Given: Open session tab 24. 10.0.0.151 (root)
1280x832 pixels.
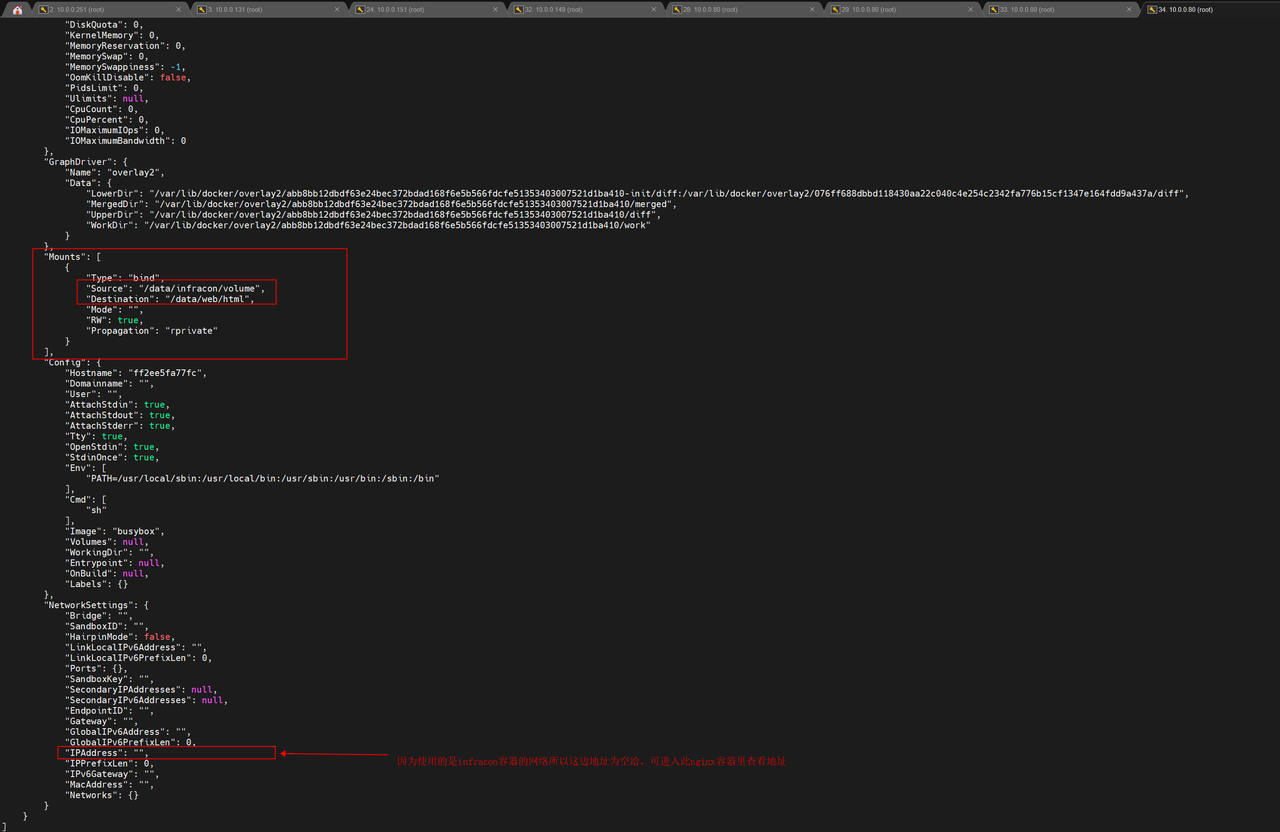Looking at the screenshot, I should (402, 9).
